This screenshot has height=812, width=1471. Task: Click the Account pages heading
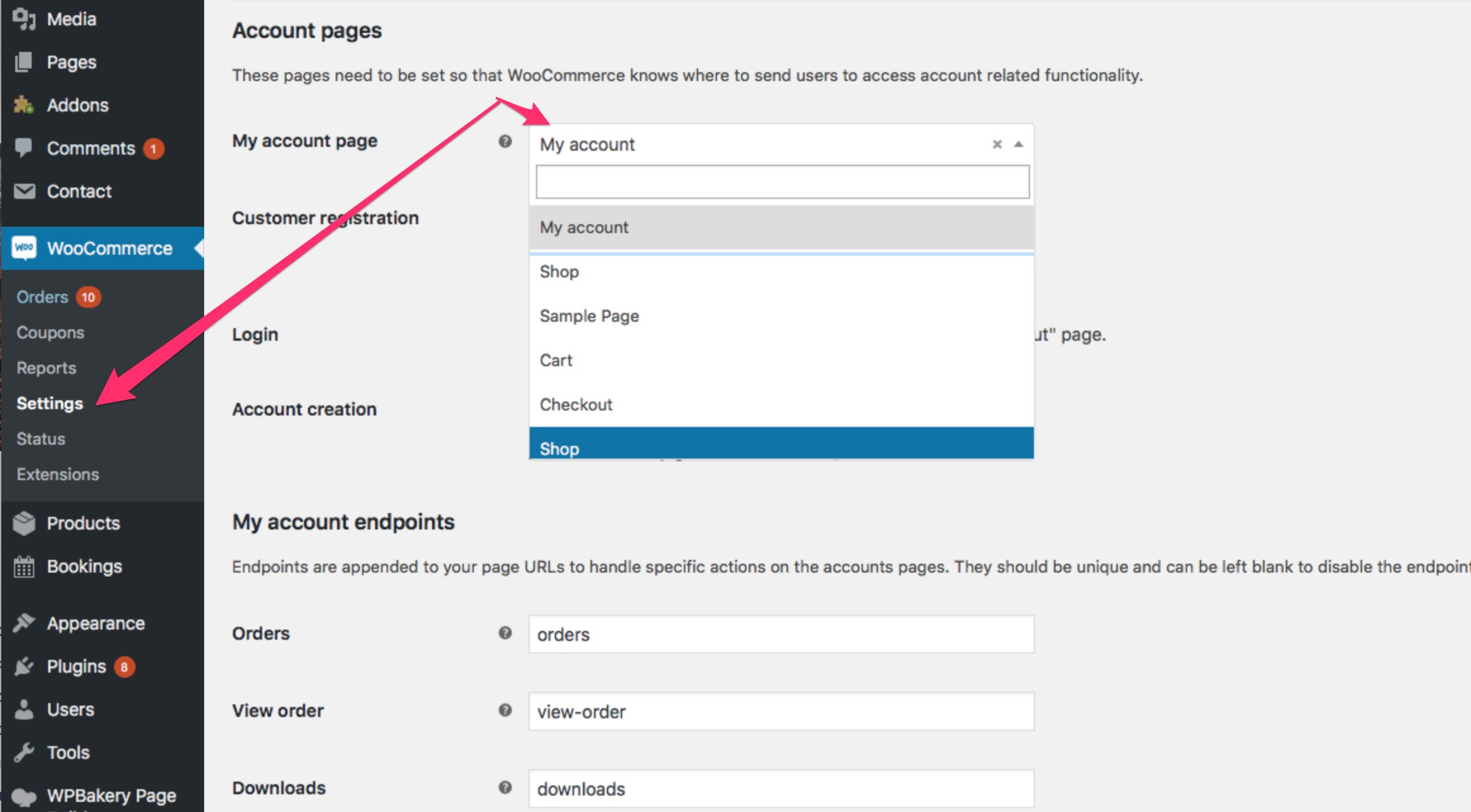tap(307, 30)
